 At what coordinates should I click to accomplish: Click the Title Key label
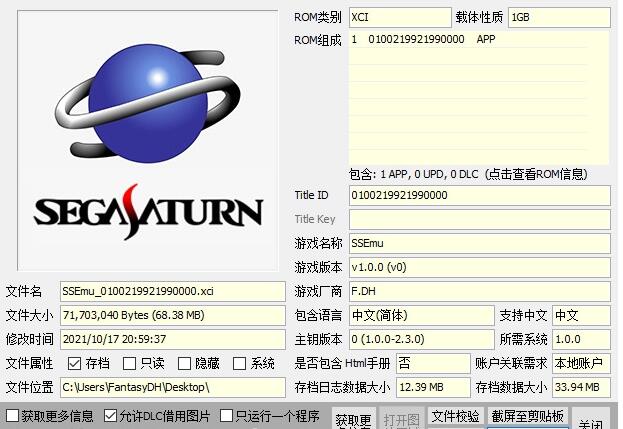[x=315, y=219]
